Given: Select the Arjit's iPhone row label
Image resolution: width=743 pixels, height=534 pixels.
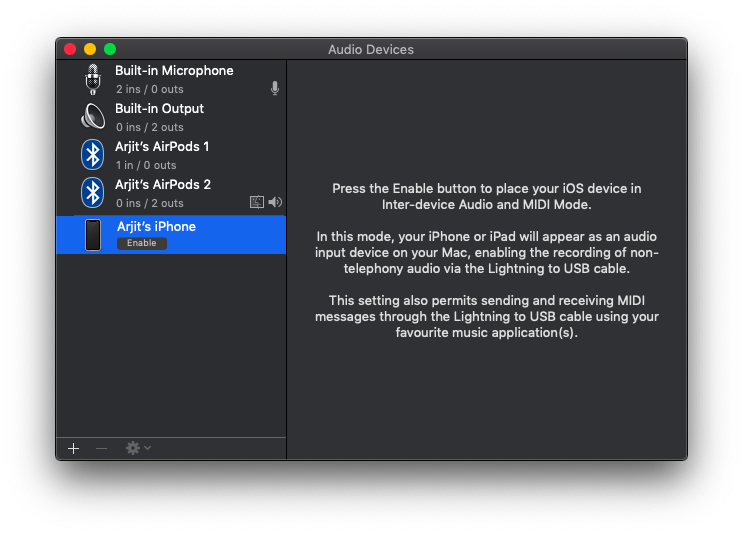Looking at the screenshot, I should [x=156, y=226].
